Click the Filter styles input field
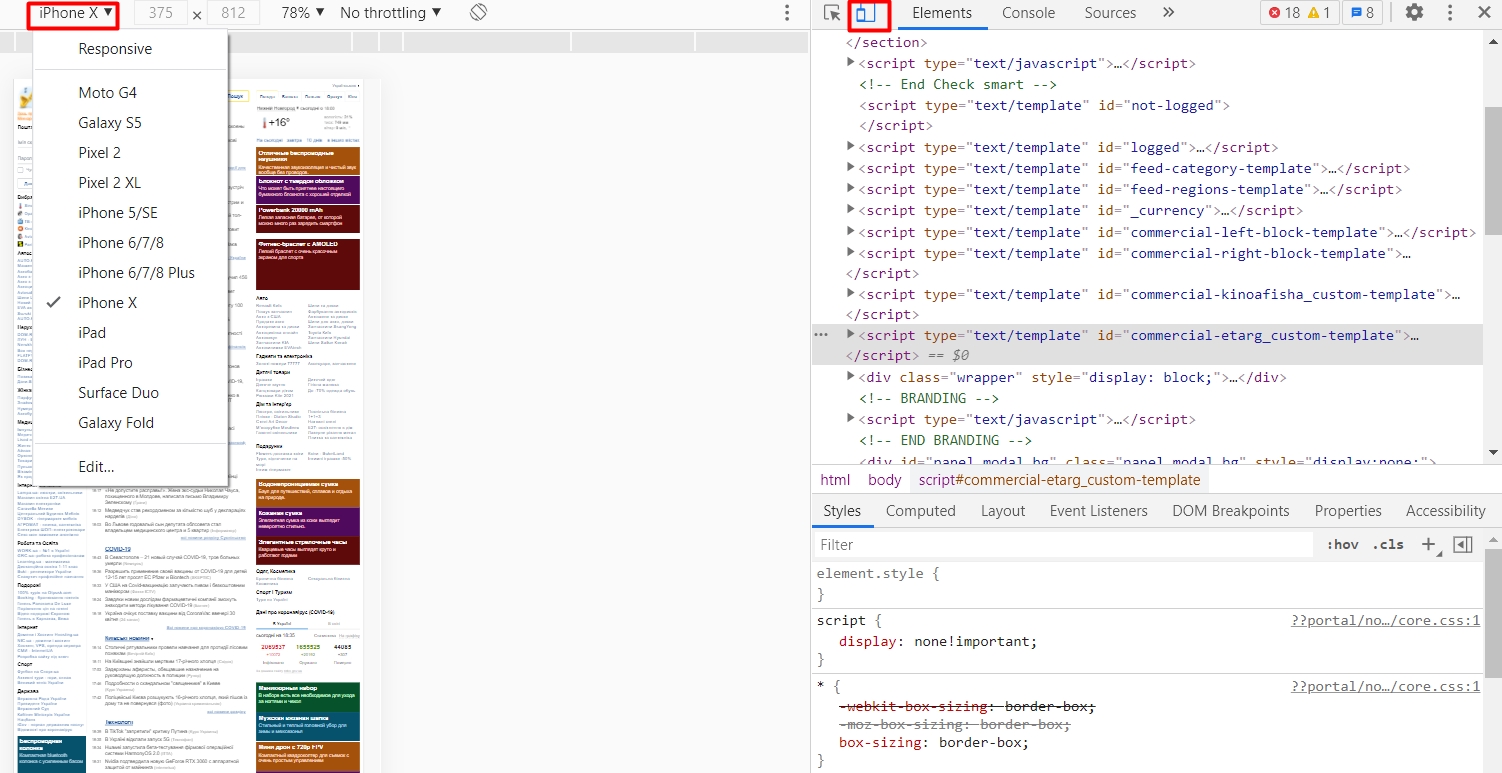This screenshot has height=773, width=1502. click(x=1060, y=545)
